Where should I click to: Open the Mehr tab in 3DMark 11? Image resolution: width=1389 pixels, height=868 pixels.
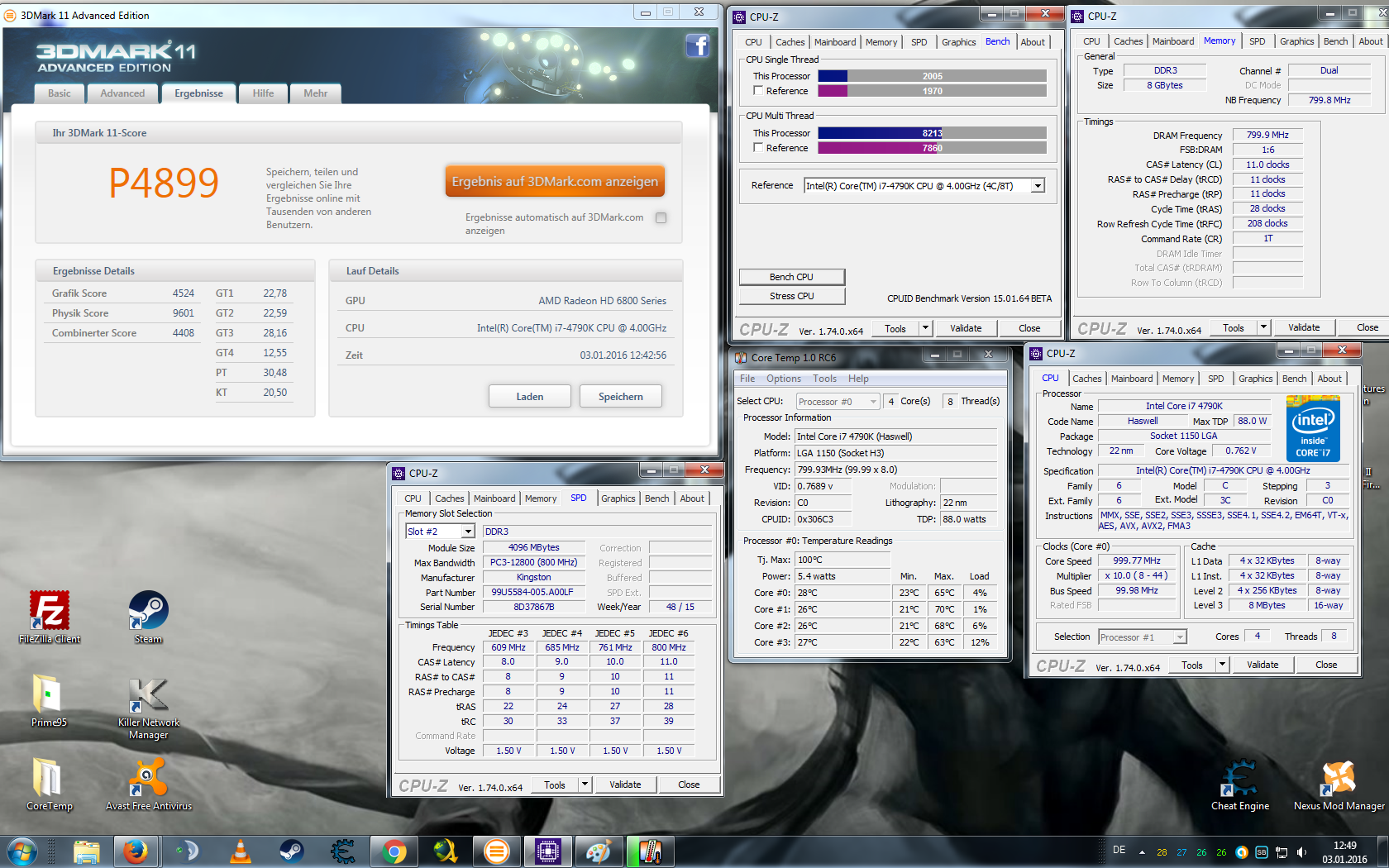(x=315, y=93)
